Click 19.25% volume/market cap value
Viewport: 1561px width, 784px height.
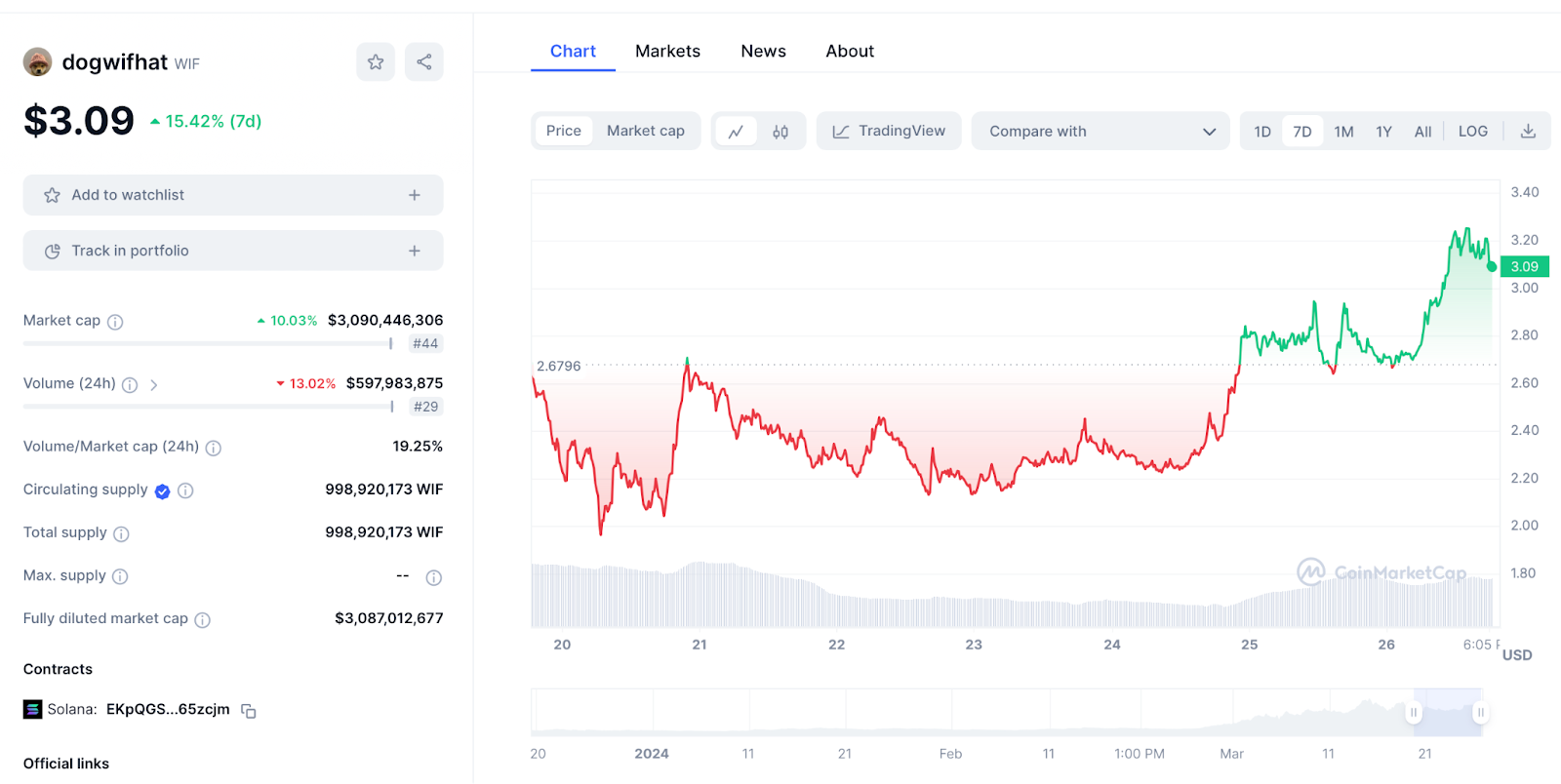point(418,447)
